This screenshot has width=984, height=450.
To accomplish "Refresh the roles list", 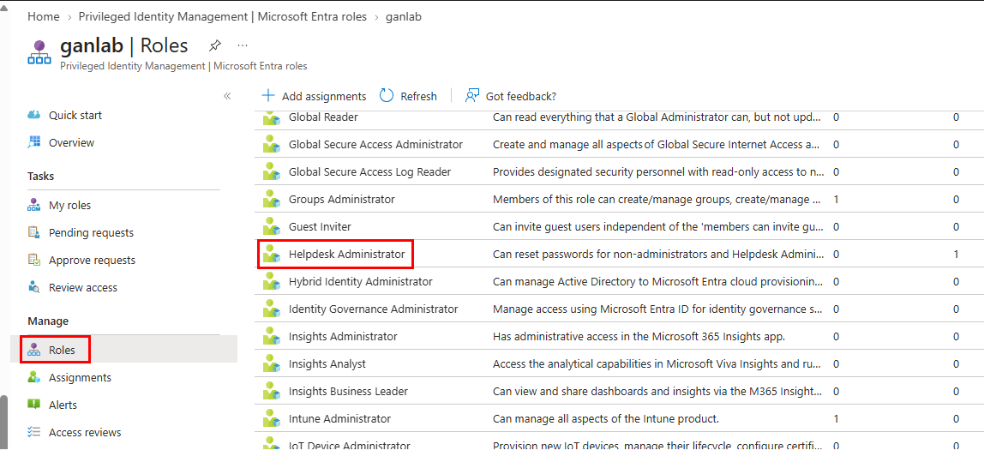I will (x=409, y=96).
